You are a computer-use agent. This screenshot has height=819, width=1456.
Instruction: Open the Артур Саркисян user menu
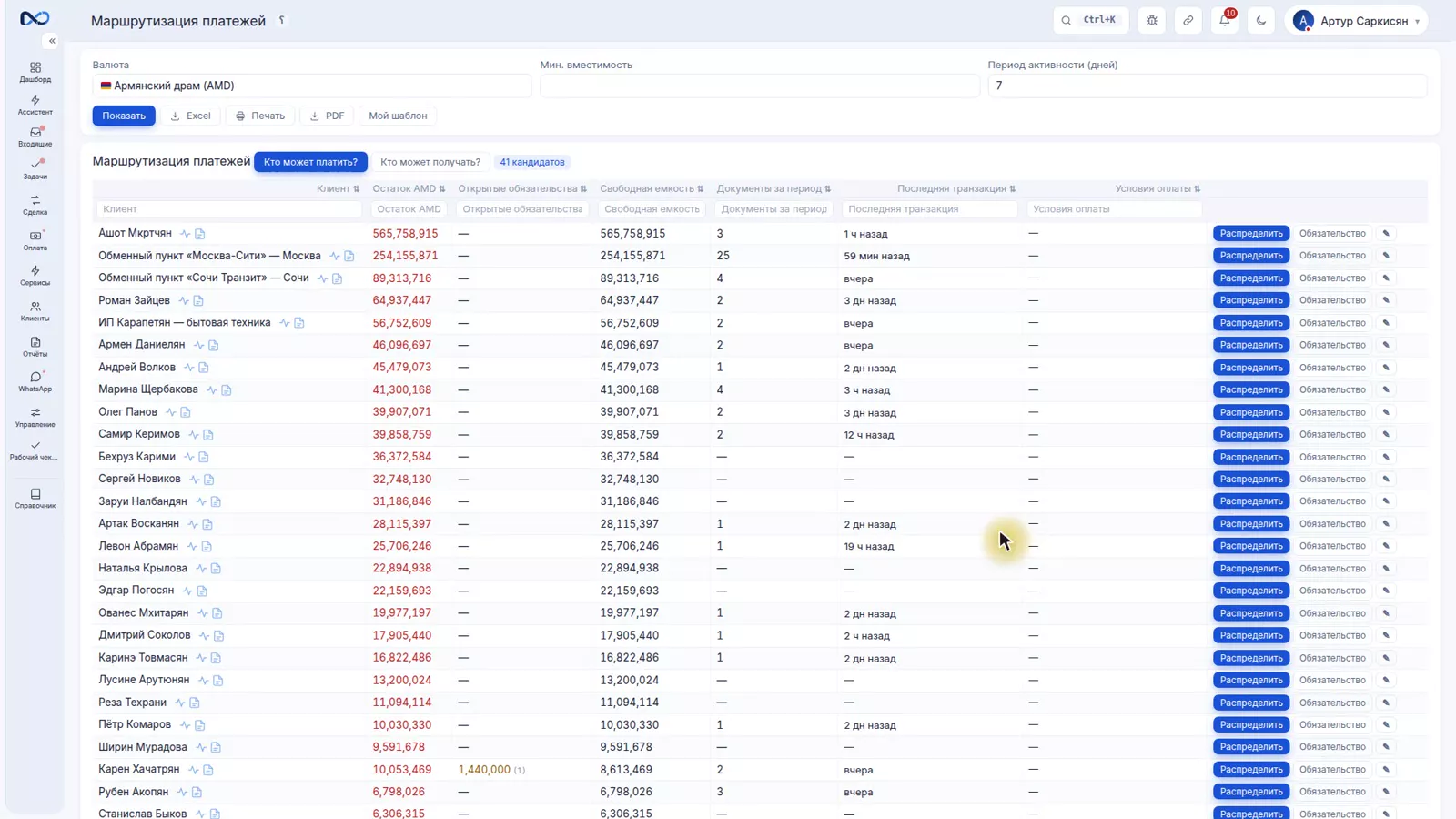click(1356, 20)
